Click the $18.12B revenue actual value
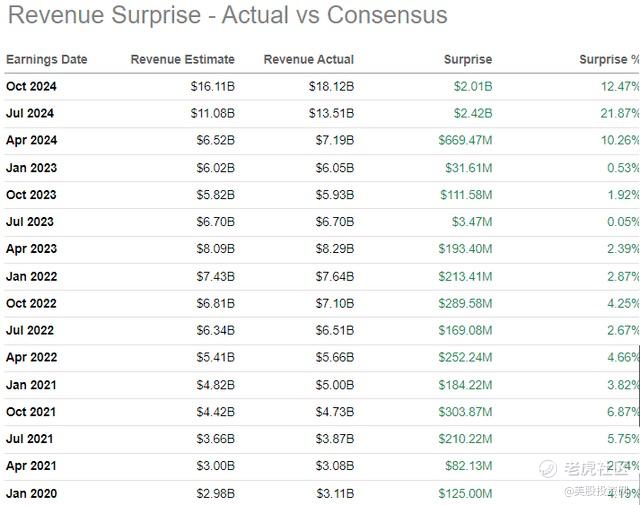The image size is (640, 505). coord(331,87)
